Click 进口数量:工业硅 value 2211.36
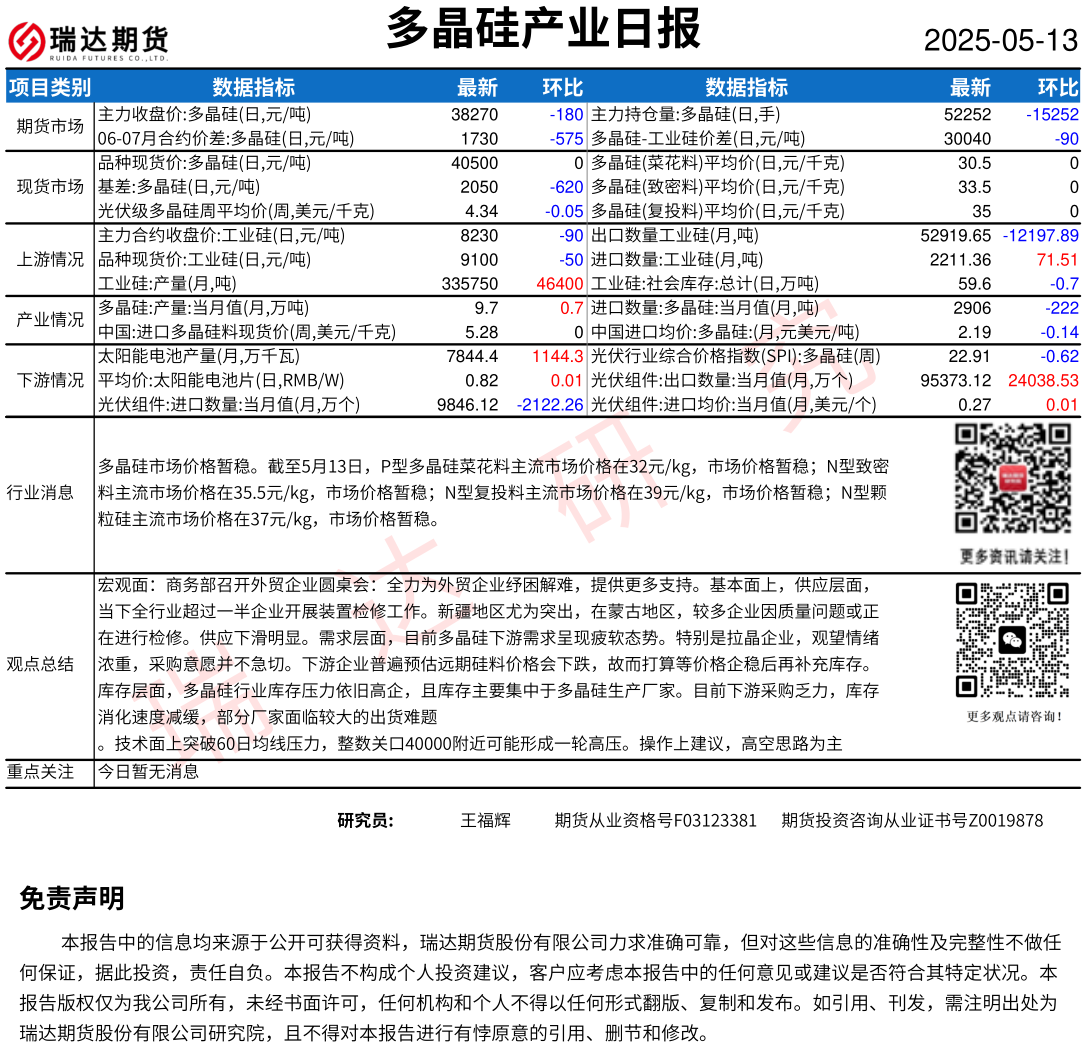 960,260
